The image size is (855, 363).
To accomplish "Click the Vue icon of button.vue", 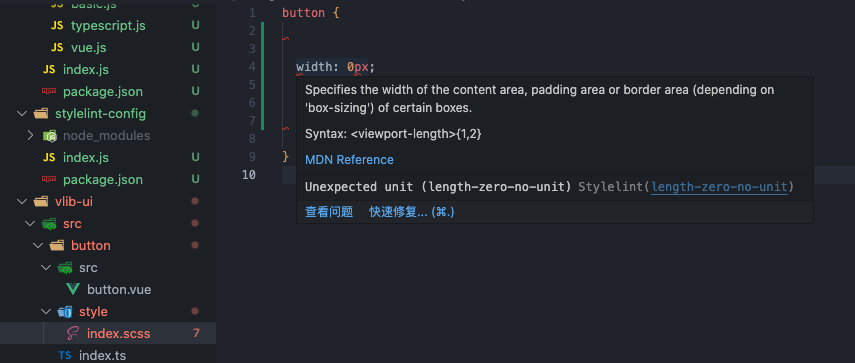I will coord(73,289).
